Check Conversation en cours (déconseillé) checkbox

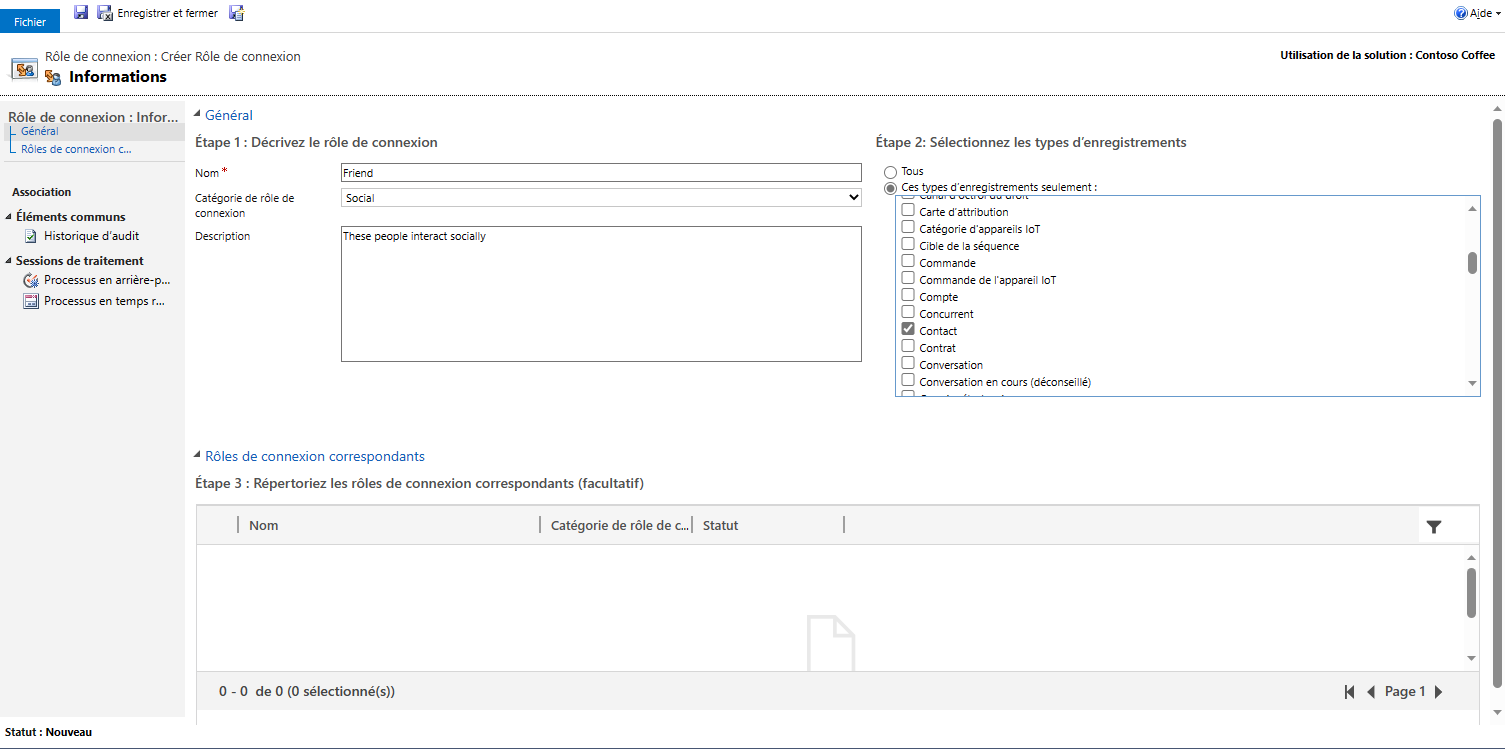[908, 381]
